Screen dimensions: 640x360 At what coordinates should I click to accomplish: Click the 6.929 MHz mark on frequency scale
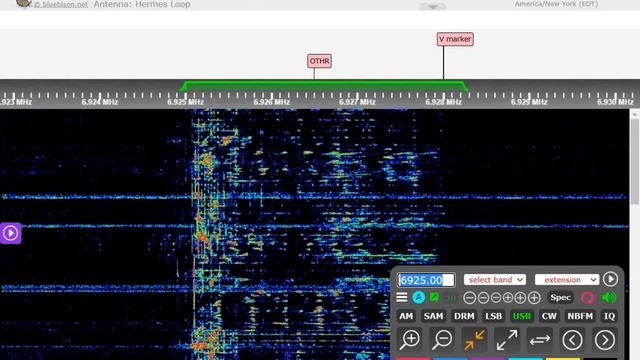[x=529, y=102]
